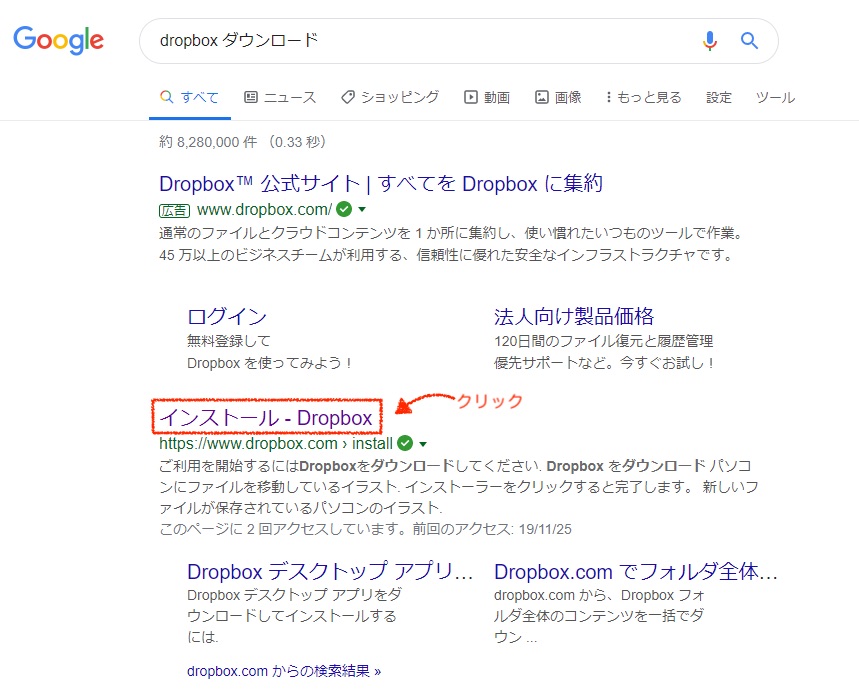Image resolution: width=859 pixels, height=698 pixels.
Task: Open 設定 settings menu
Action: coord(719,98)
